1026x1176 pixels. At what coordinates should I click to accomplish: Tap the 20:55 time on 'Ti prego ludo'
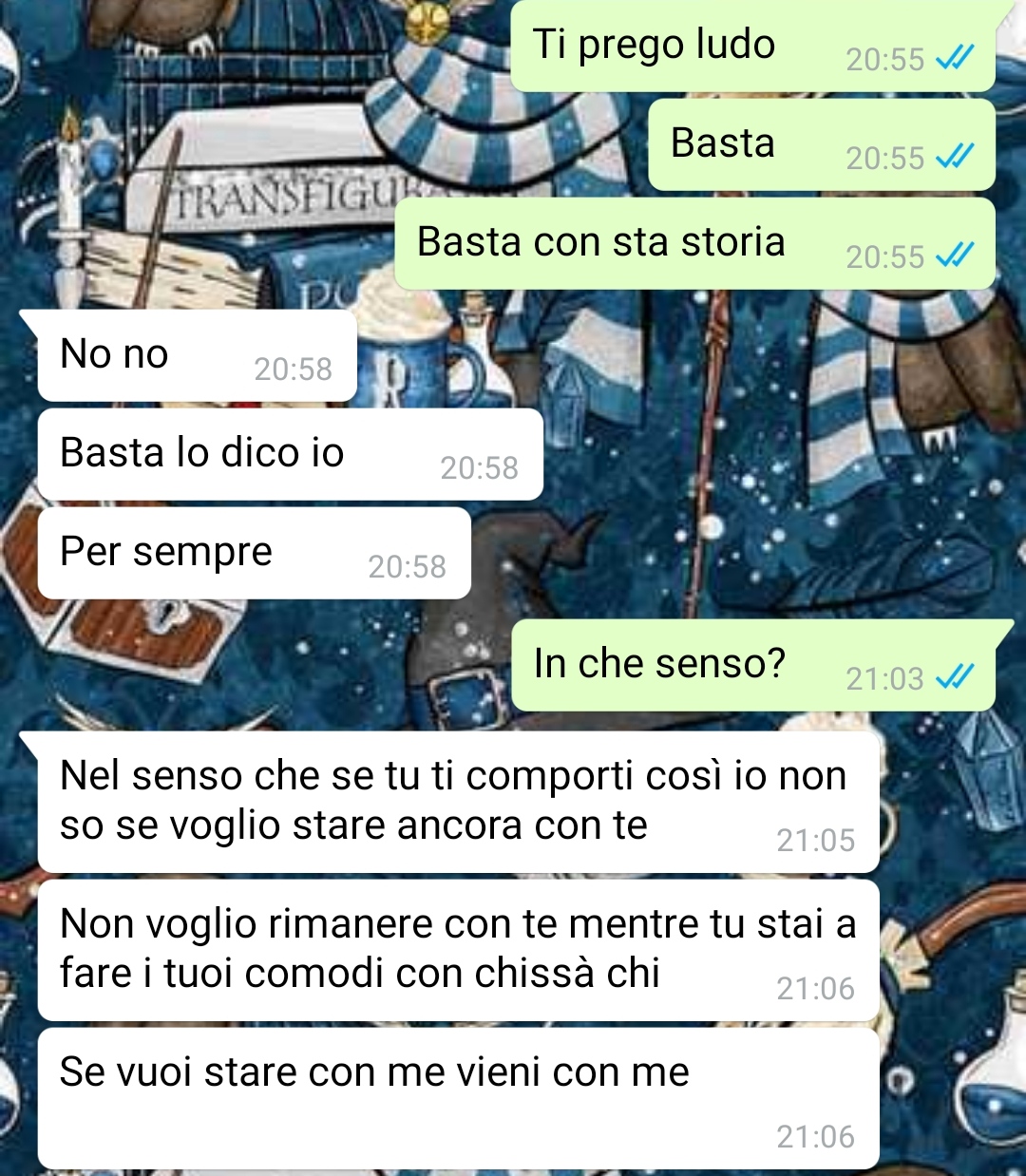(884, 60)
